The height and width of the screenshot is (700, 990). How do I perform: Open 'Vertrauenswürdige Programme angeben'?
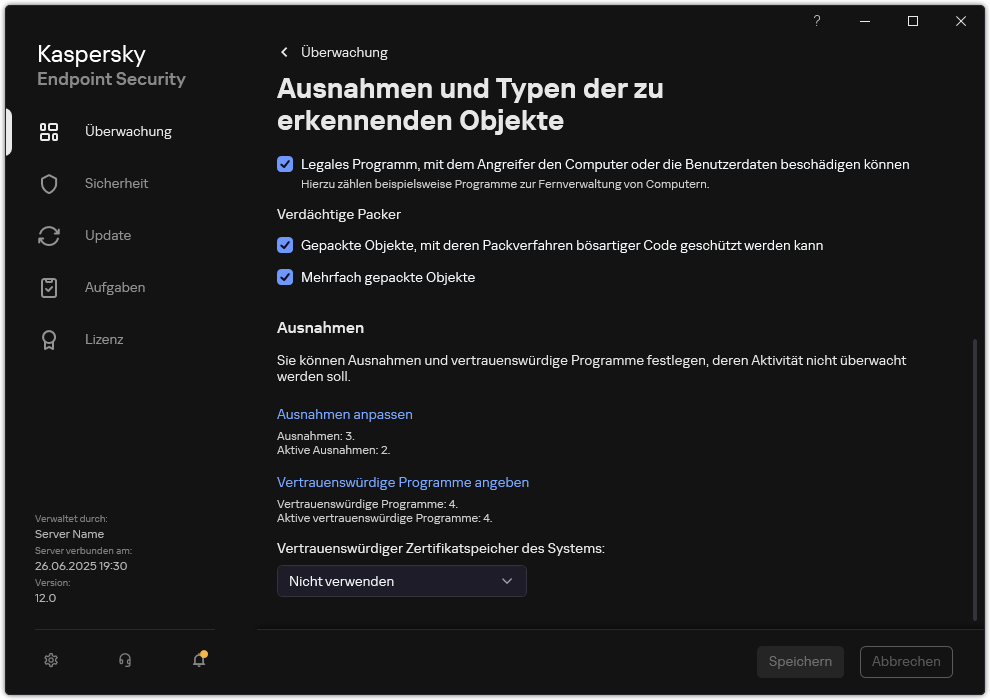pos(403,482)
